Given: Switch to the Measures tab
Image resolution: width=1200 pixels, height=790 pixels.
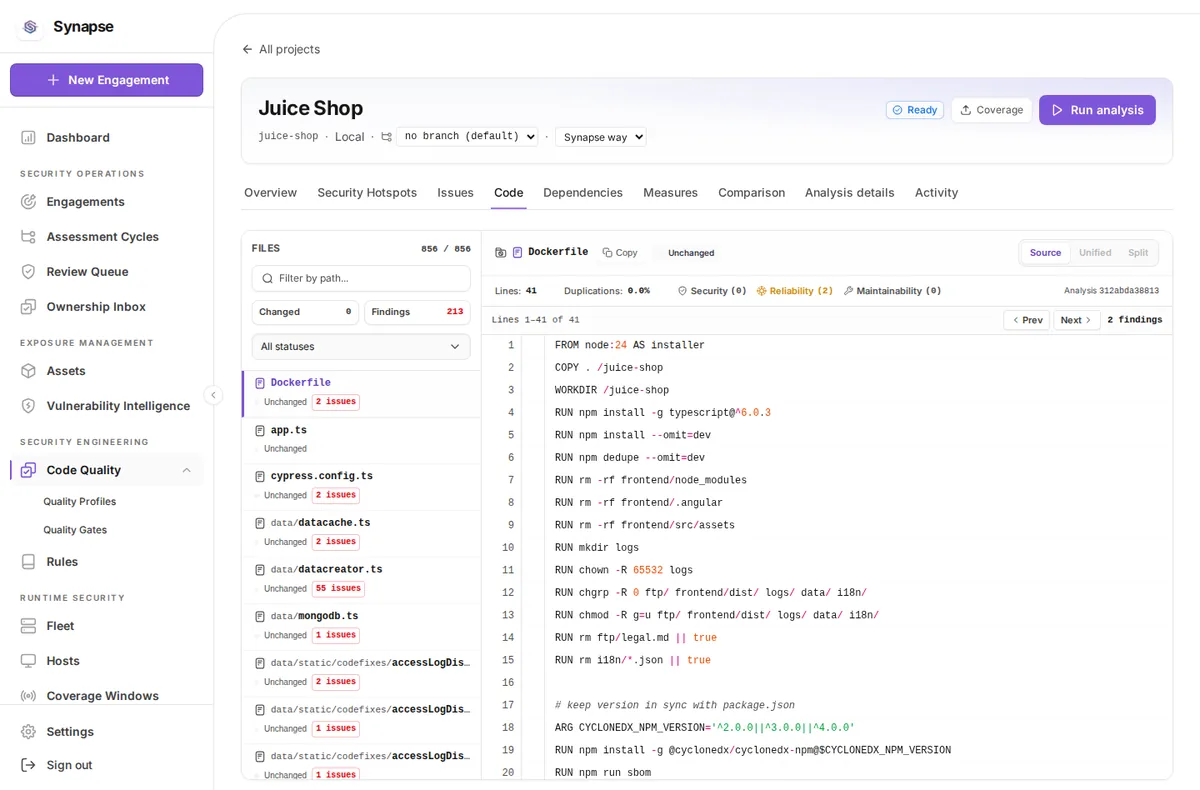Looking at the screenshot, I should click(670, 192).
